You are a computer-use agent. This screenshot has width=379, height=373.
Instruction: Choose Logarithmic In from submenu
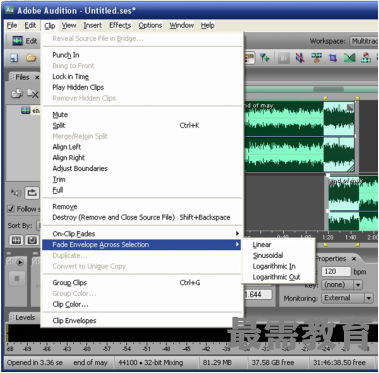(x=274, y=266)
